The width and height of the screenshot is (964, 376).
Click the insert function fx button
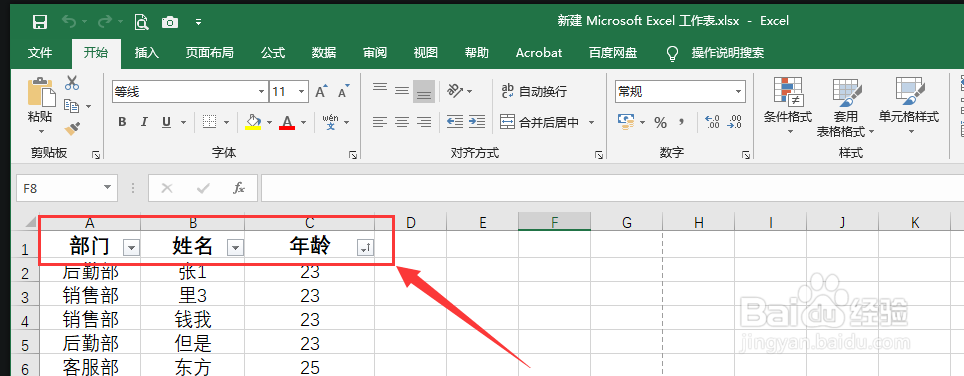(239, 188)
